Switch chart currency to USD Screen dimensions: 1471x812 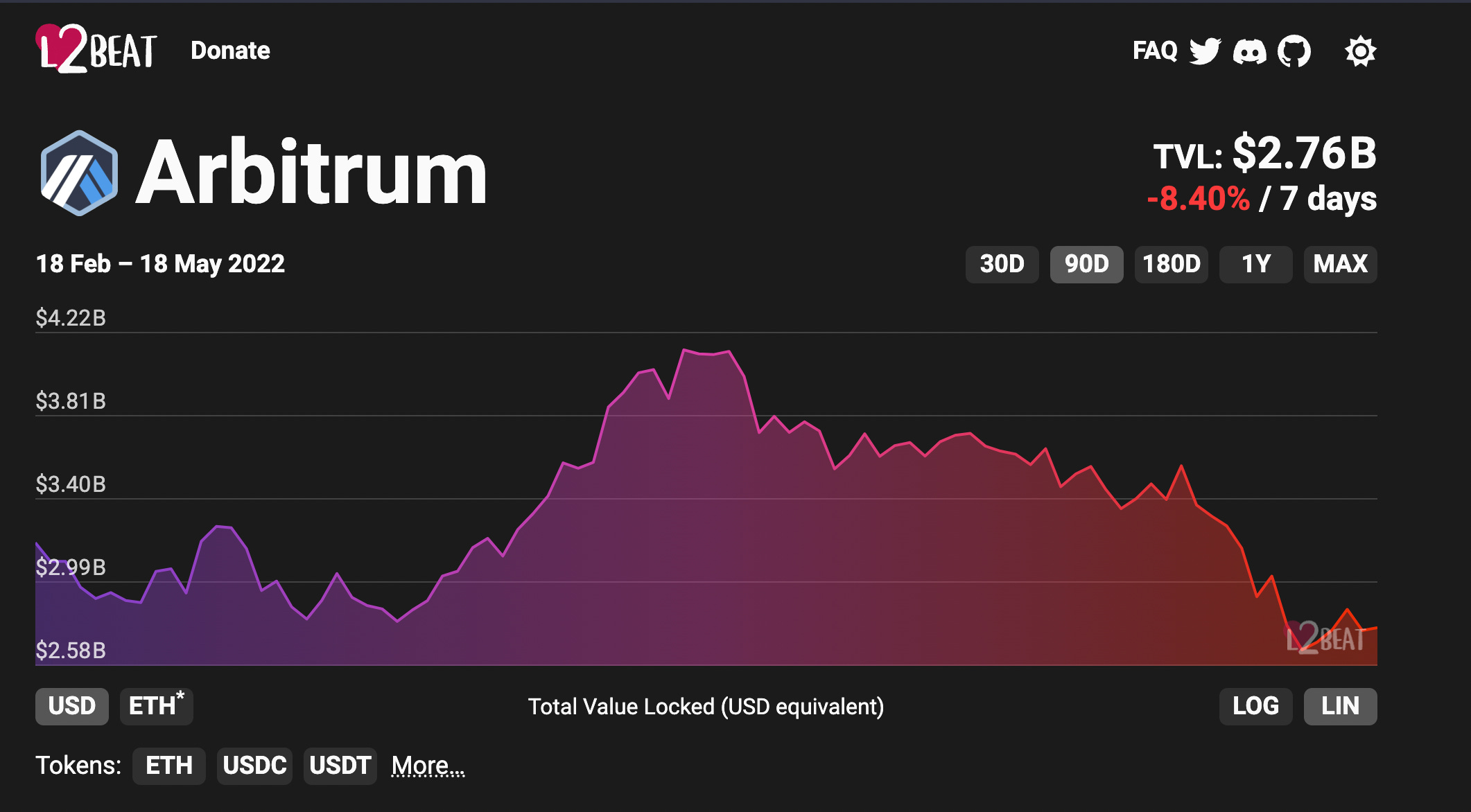point(72,706)
